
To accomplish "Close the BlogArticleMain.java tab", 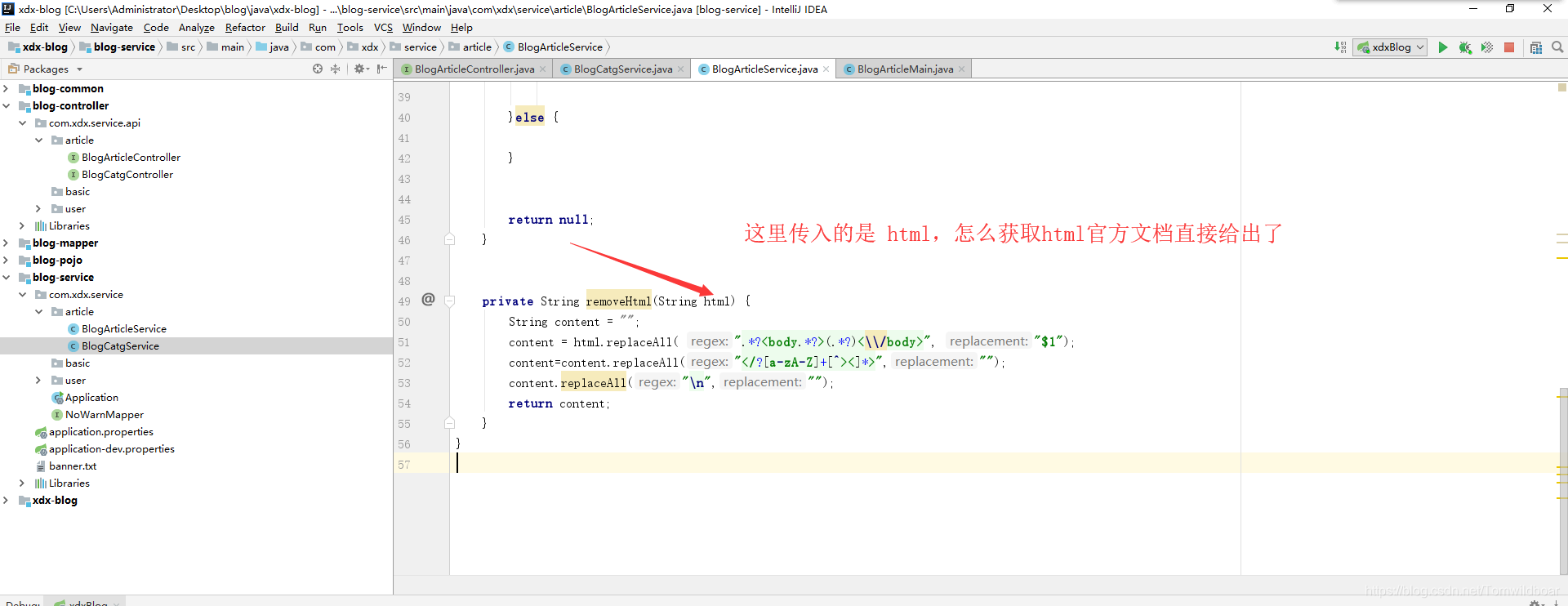I will (962, 69).
